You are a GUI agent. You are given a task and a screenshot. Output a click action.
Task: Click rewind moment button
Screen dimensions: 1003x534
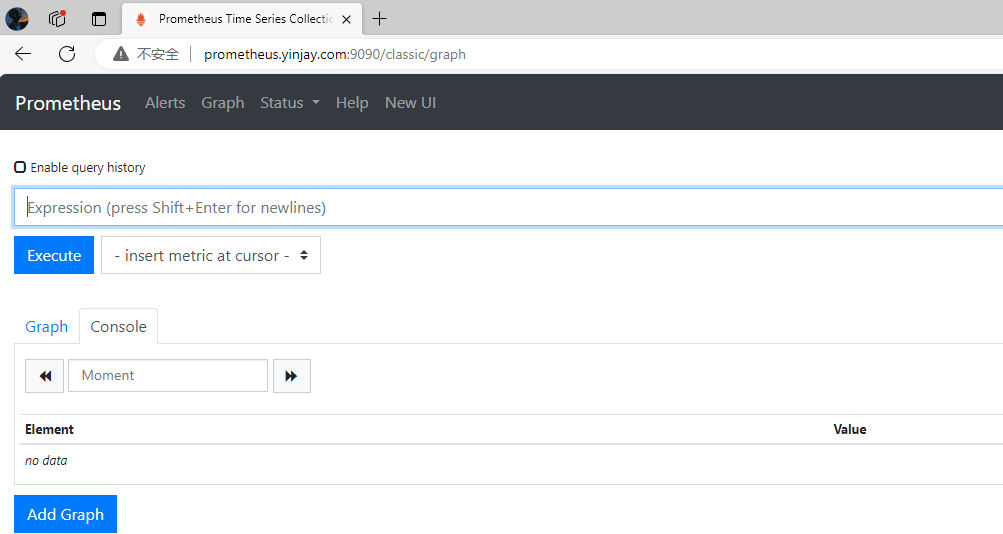(x=44, y=376)
